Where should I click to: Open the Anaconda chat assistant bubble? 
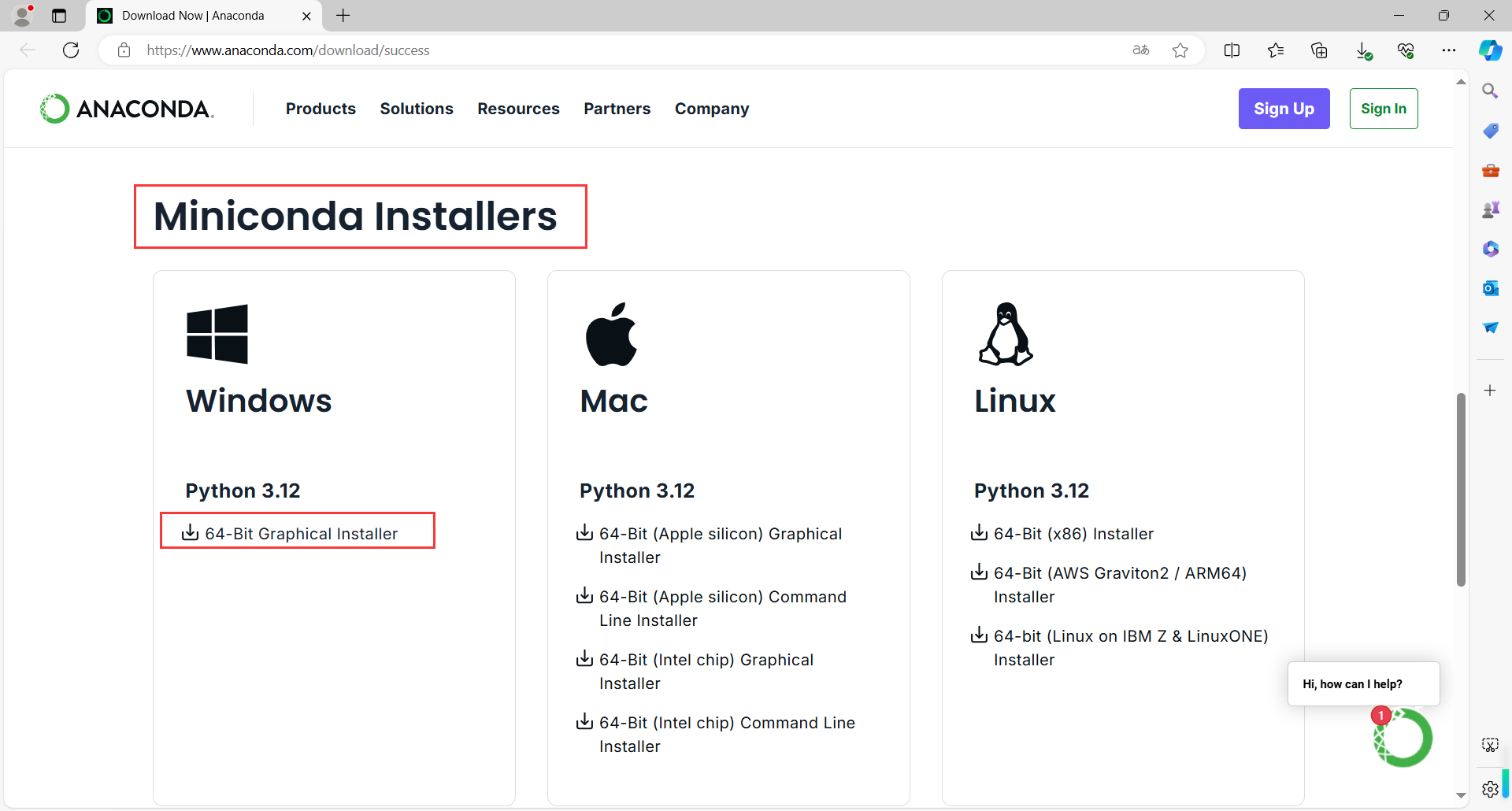click(1403, 738)
